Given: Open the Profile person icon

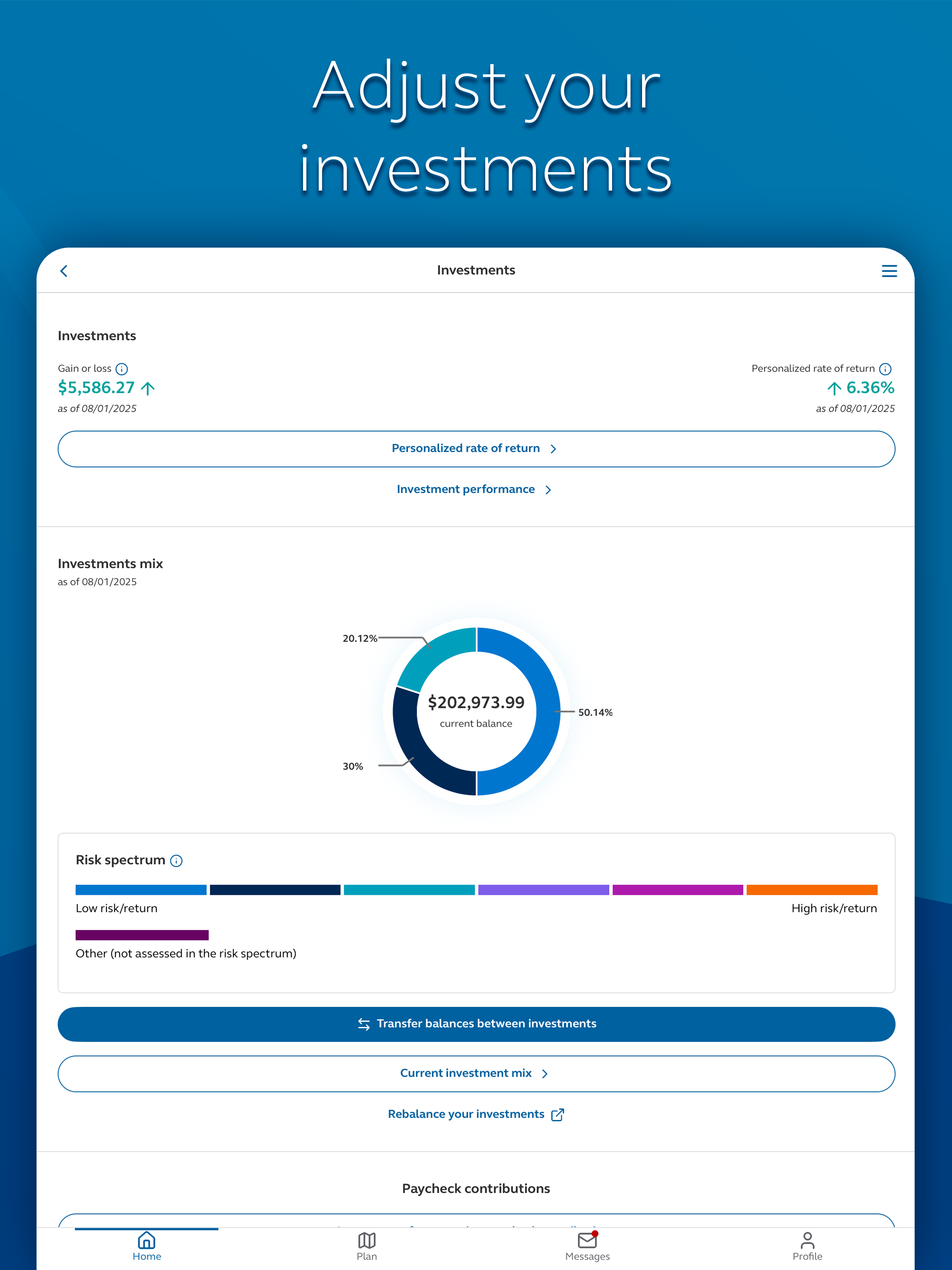Looking at the screenshot, I should (x=807, y=1240).
